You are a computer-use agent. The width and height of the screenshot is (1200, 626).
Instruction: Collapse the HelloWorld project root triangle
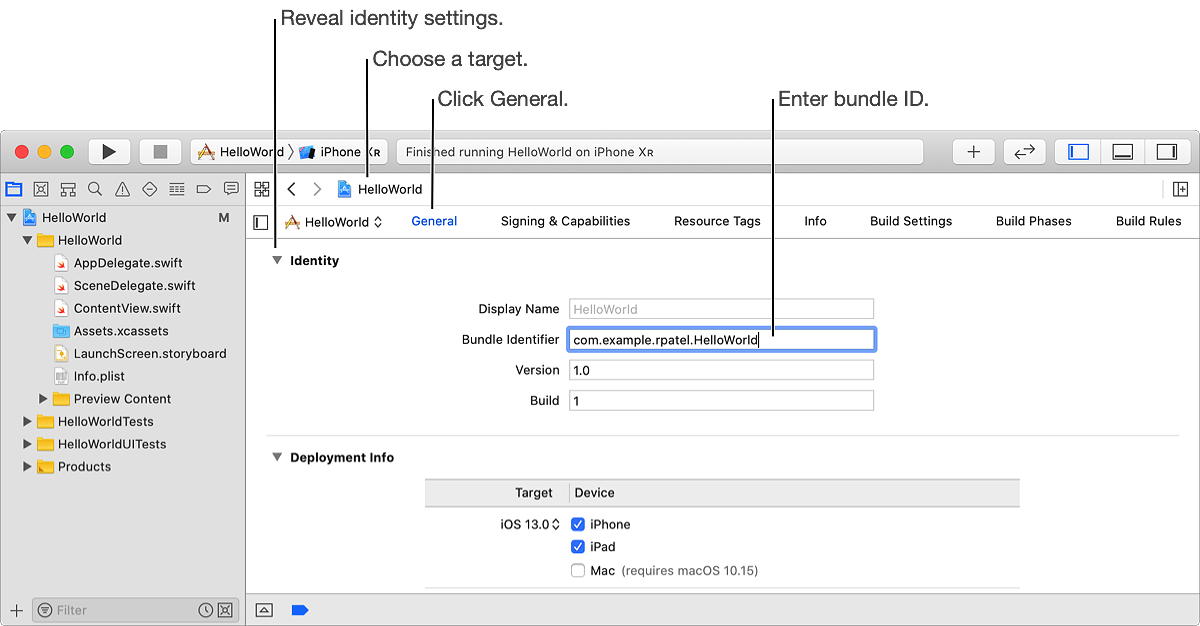tap(11, 217)
